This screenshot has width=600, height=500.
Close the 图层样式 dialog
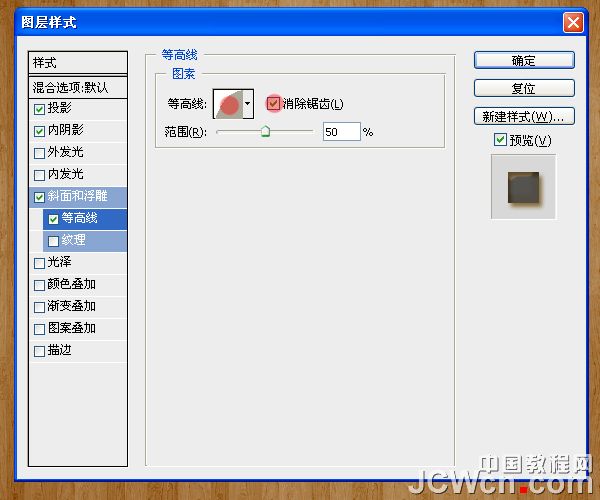(572, 22)
